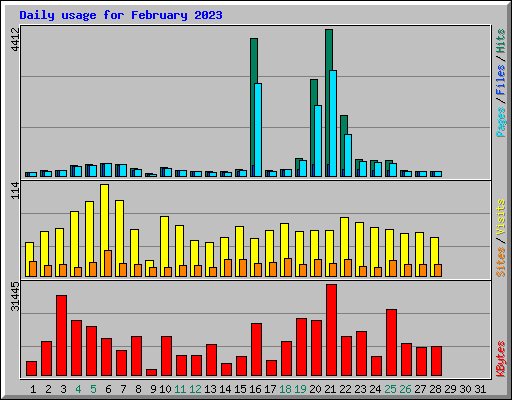Click the 114 visits axis value
This screenshot has height=400, width=512.
(x=15, y=190)
